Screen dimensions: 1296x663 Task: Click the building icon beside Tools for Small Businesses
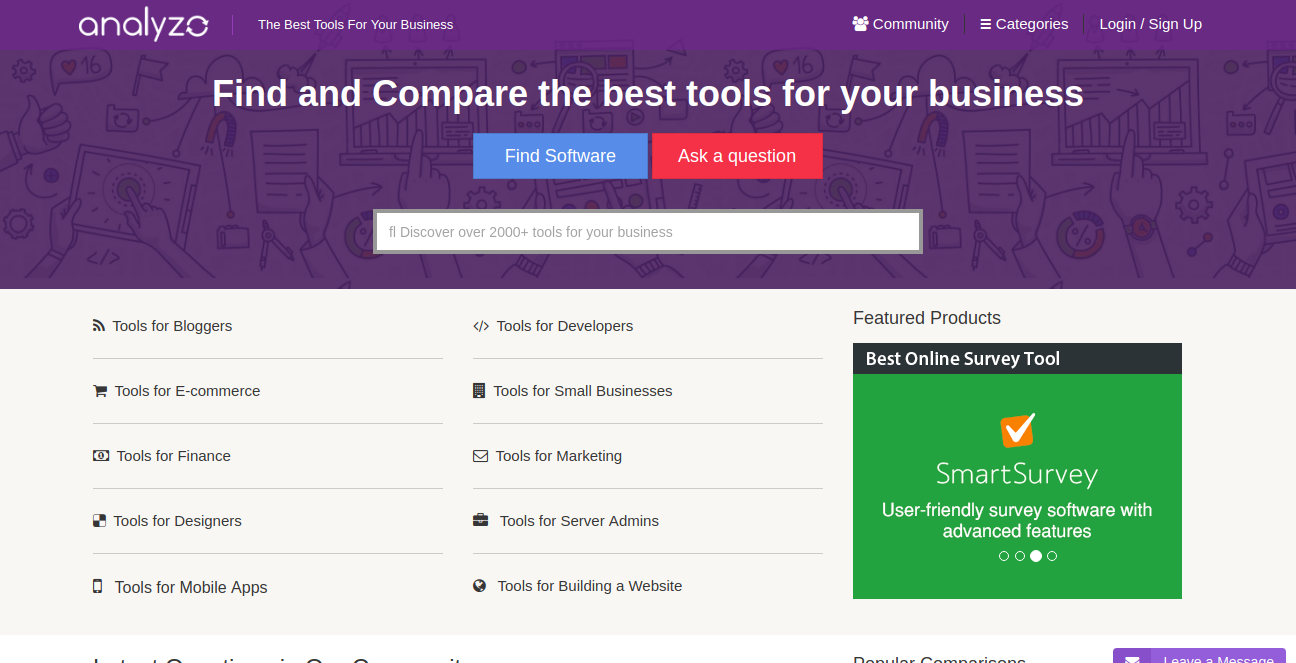point(479,391)
